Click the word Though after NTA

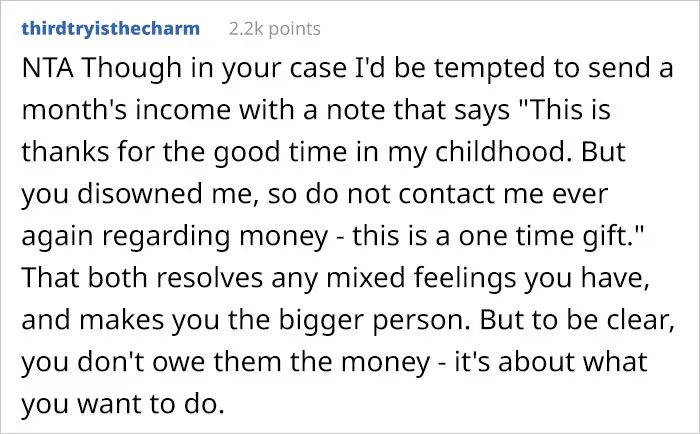click(x=131, y=68)
